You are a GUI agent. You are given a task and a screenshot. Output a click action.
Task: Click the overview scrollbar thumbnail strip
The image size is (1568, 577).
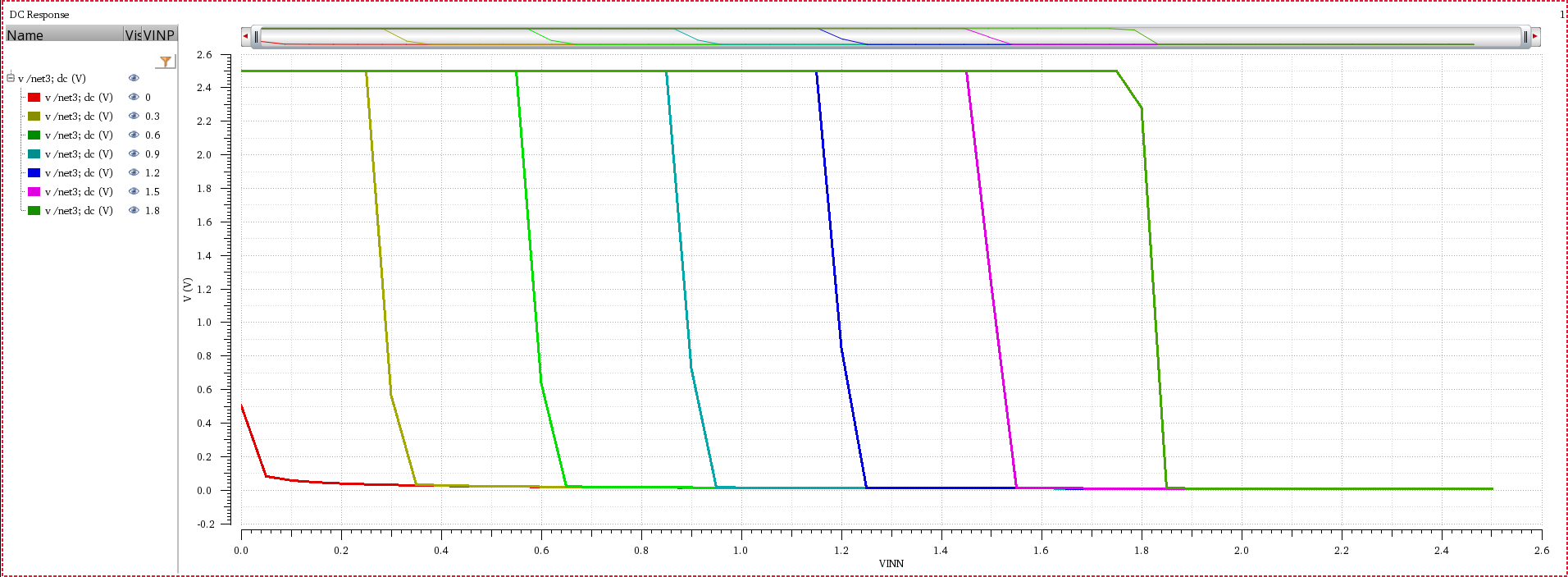pos(891,36)
